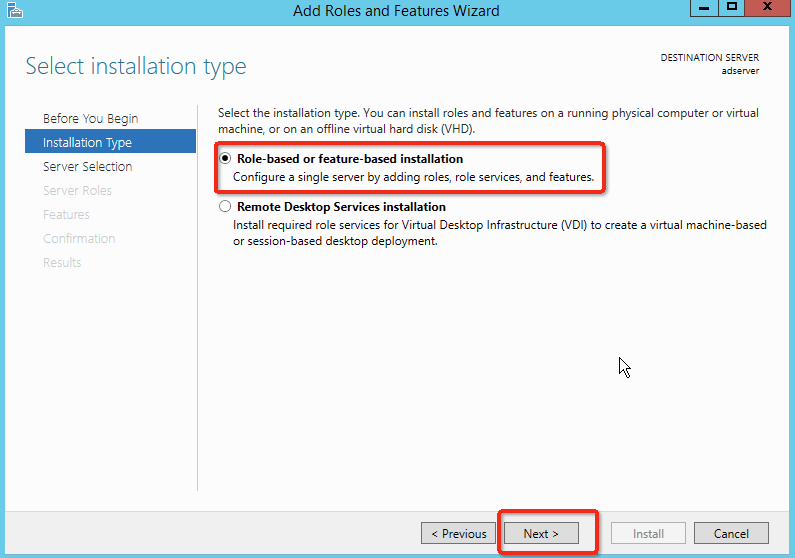This screenshot has width=795, height=558.
Task: Click the Server Roles step in the sidebar
Action: tap(77, 191)
